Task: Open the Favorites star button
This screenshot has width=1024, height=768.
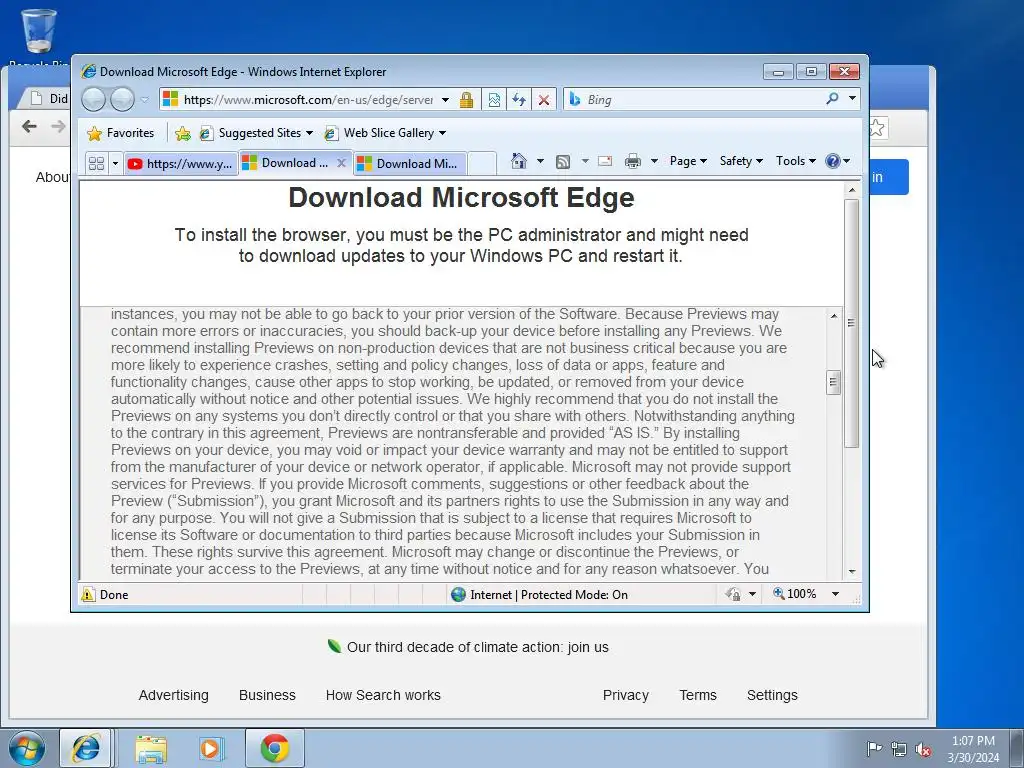Action: point(121,133)
